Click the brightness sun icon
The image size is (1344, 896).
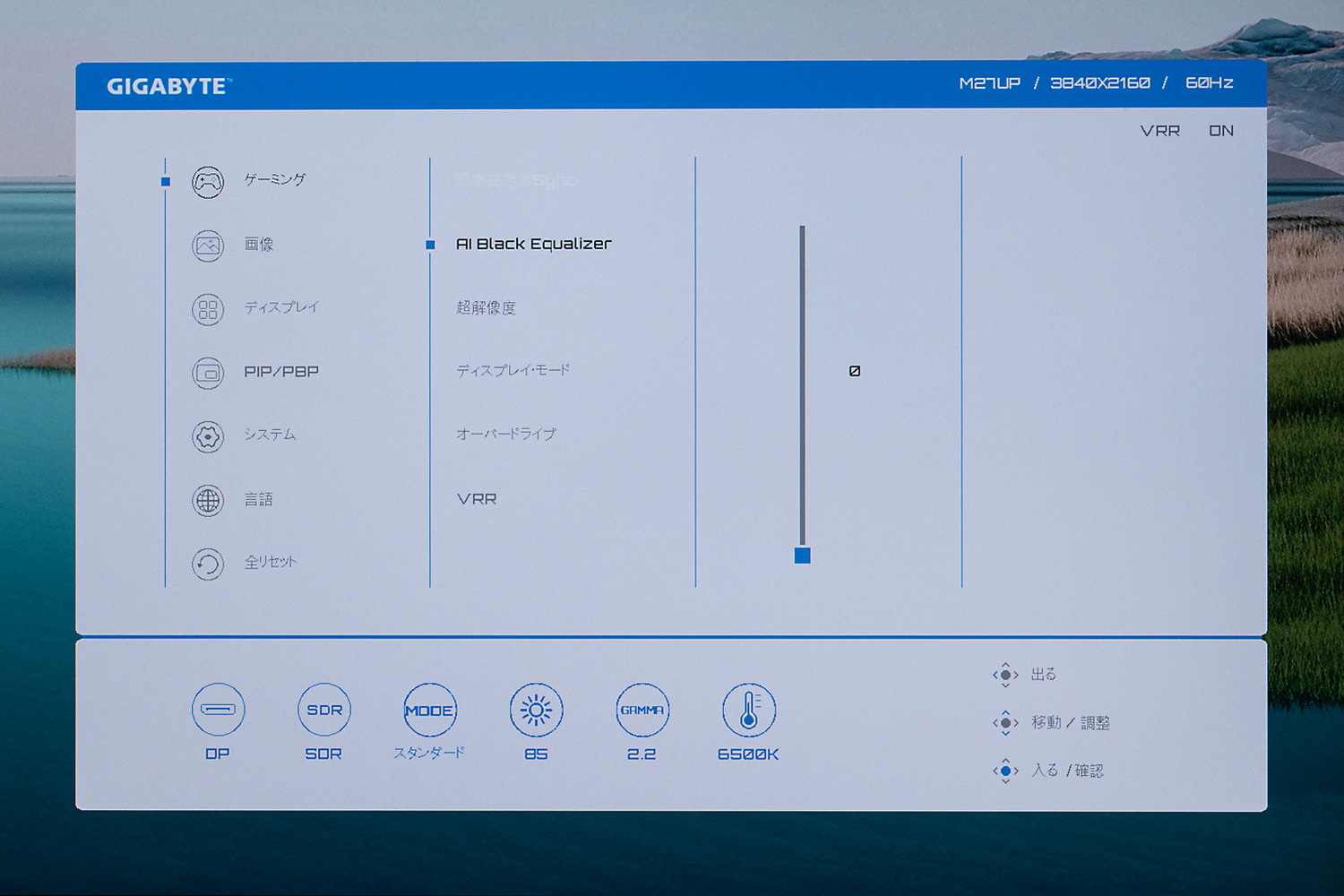tap(536, 711)
